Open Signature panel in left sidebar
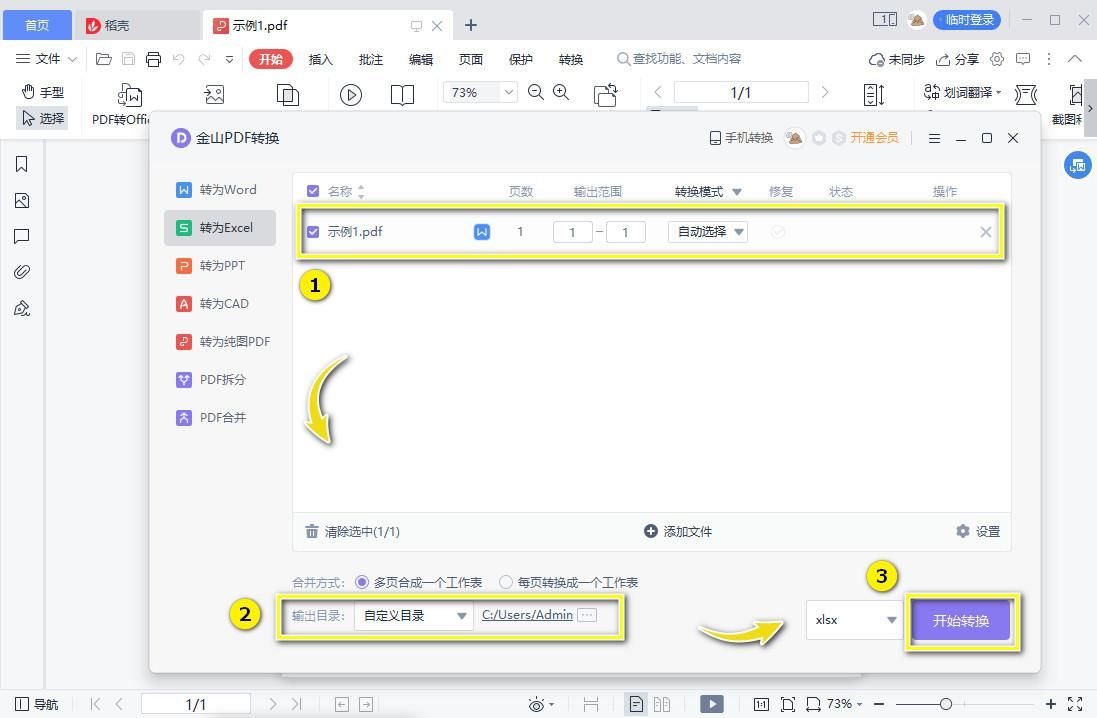The width and height of the screenshot is (1097, 718). tap(22, 308)
